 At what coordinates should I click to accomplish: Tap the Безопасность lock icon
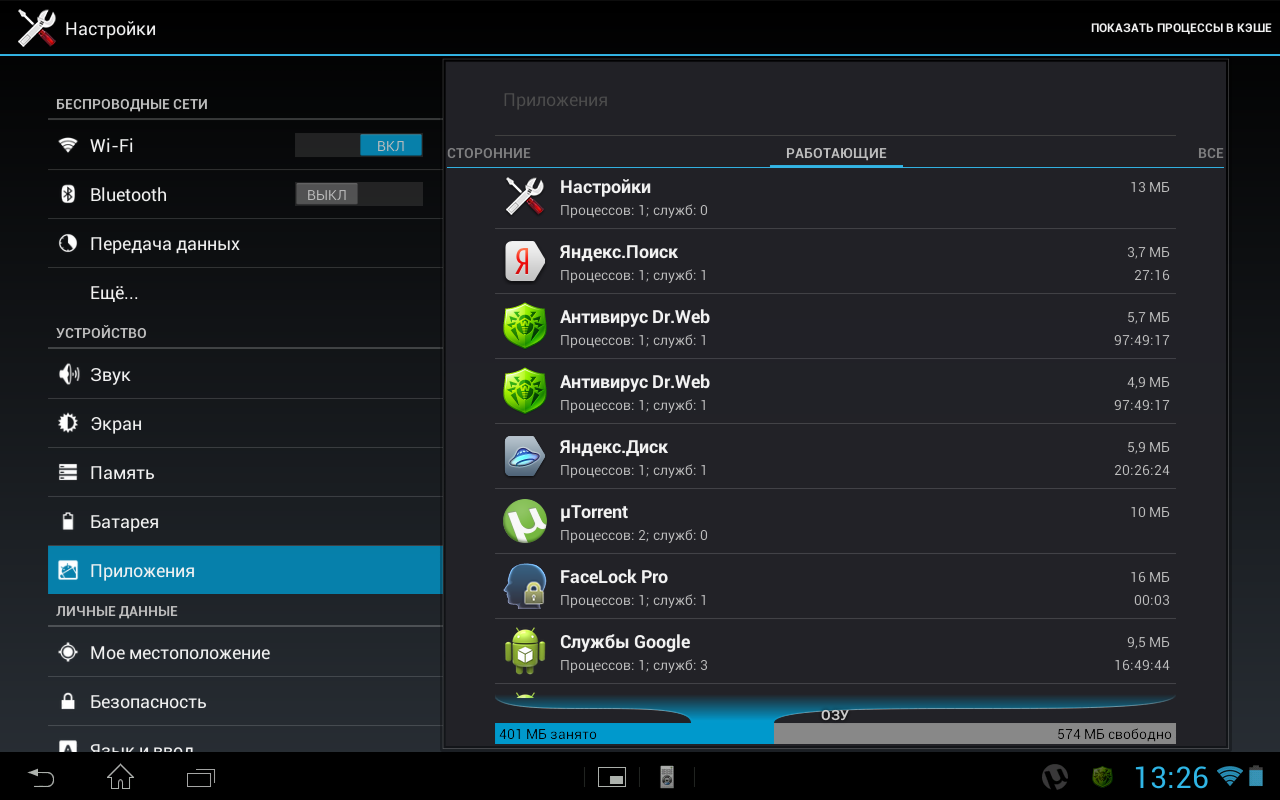click(68, 701)
